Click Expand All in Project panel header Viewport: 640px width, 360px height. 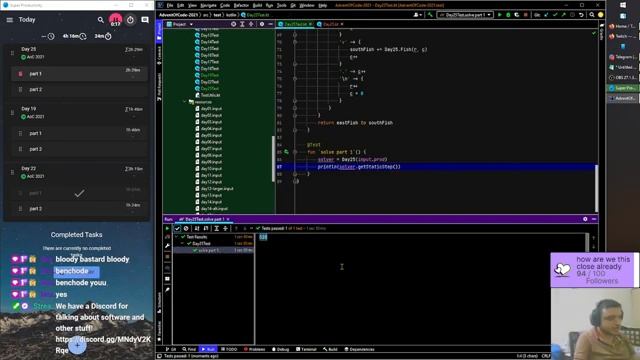pos(242,24)
